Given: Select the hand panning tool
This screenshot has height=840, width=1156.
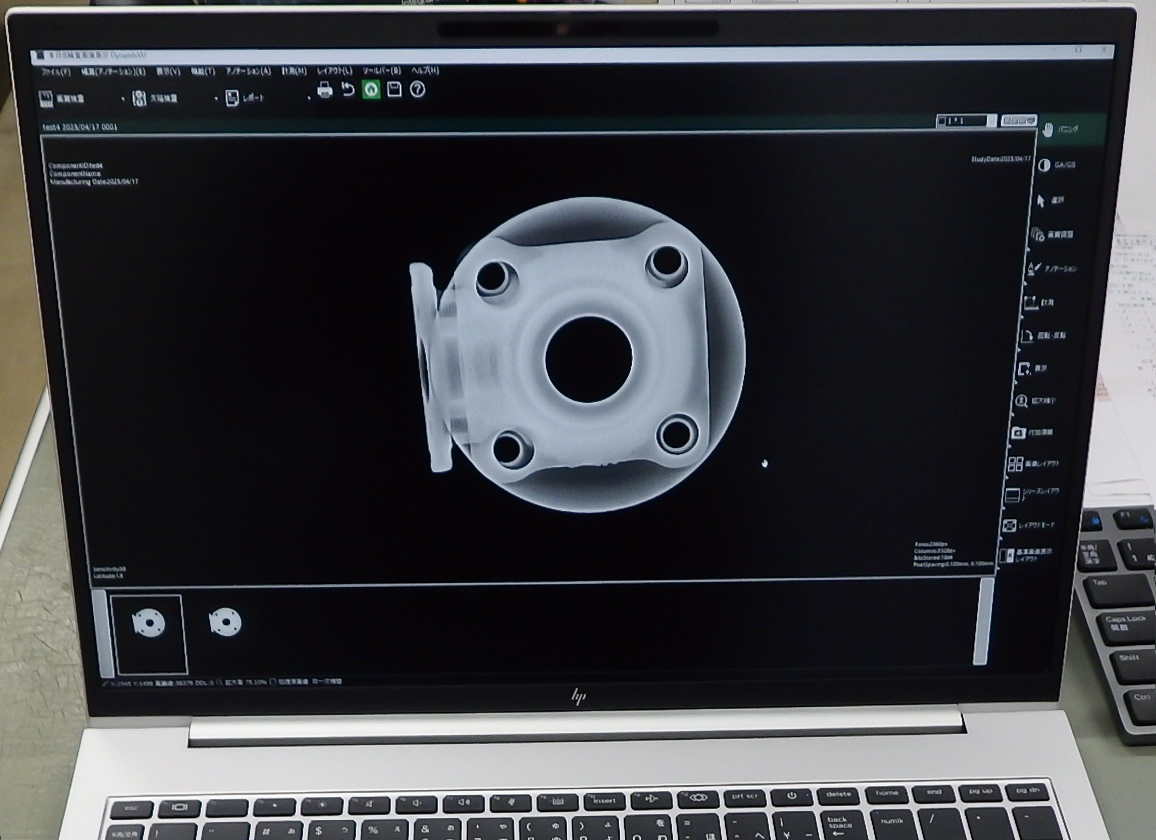Looking at the screenshot, I should click(x=1048, y=129).
